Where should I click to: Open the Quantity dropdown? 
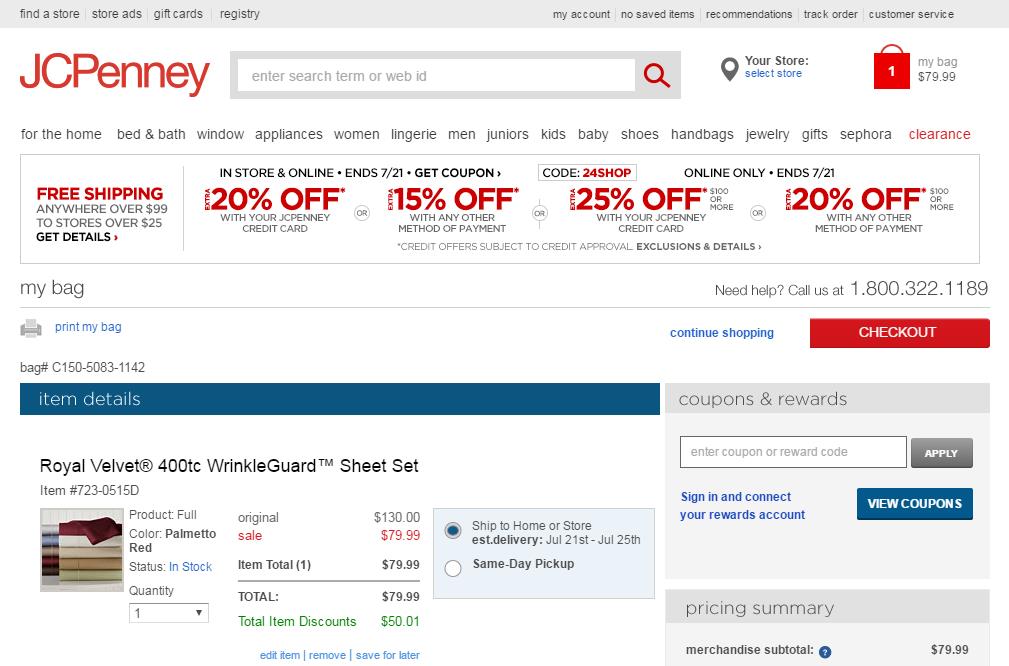pos(167,612)
